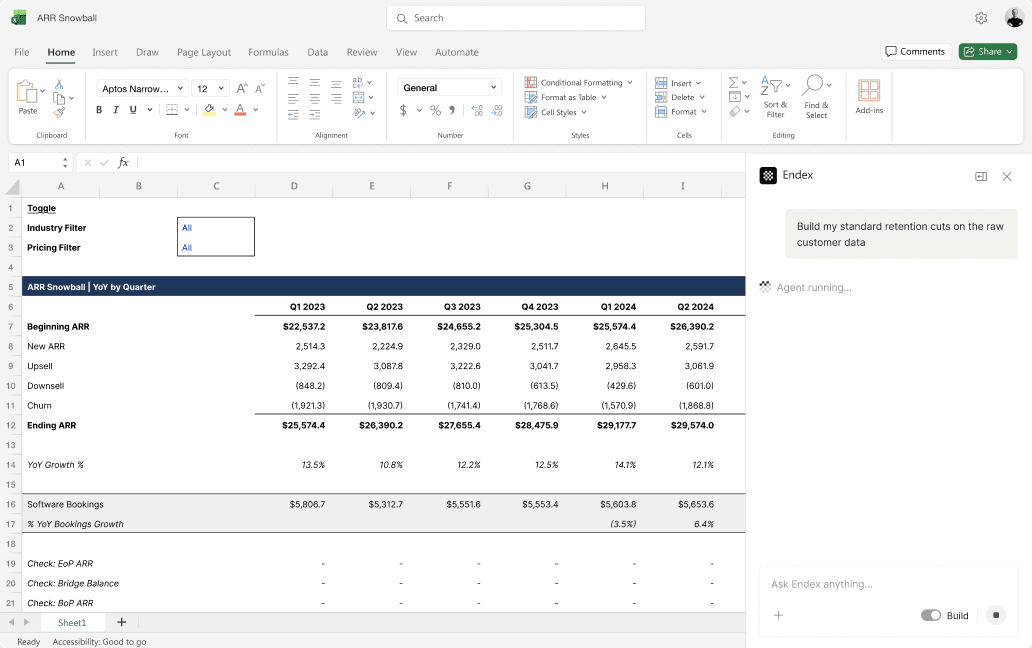
Task: Decrease decimal places
Action: (x=497, y=111)
